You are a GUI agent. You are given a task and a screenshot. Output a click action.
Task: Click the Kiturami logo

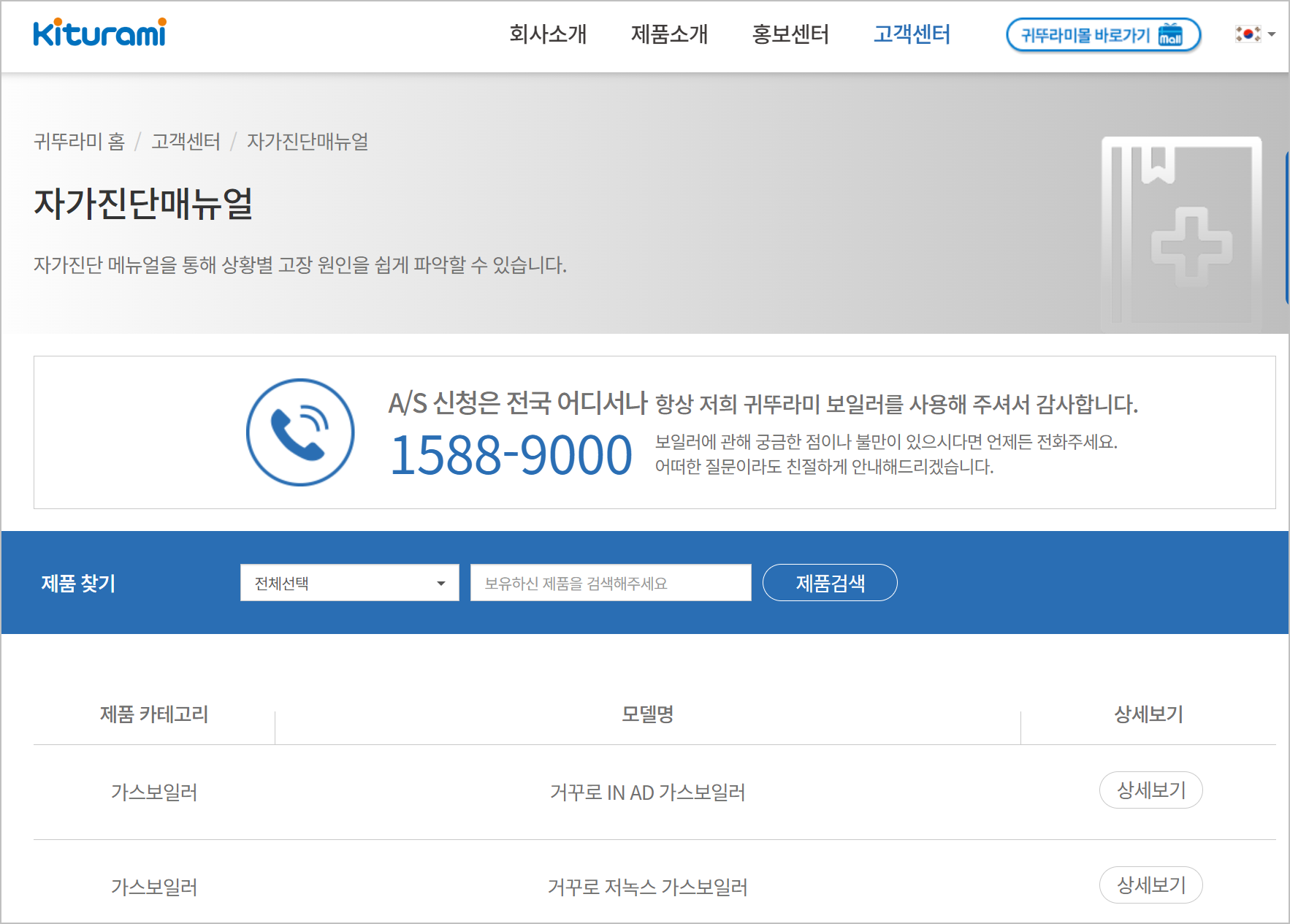coord(99,32)
